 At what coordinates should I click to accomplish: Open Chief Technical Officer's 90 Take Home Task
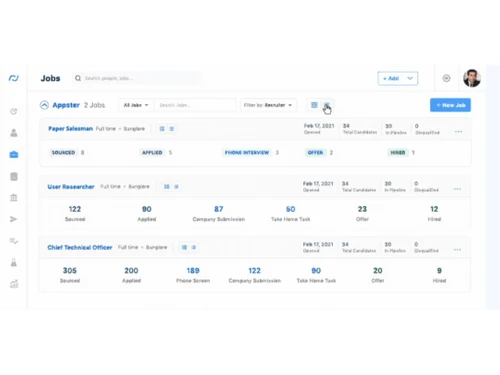[316, 275]
